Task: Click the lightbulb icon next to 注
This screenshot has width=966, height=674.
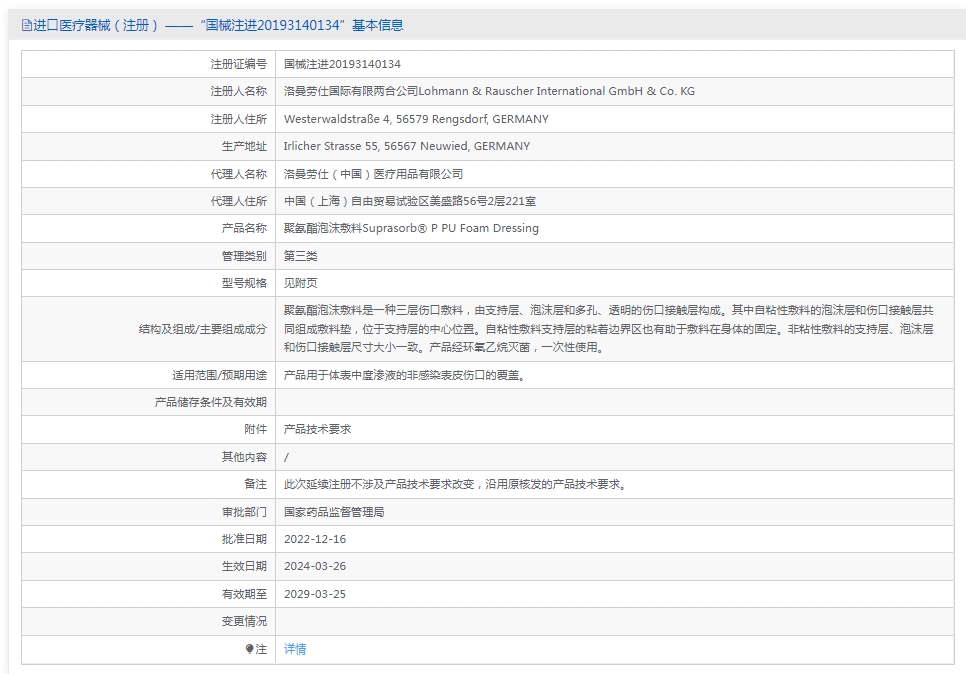Action: [249, 649]
